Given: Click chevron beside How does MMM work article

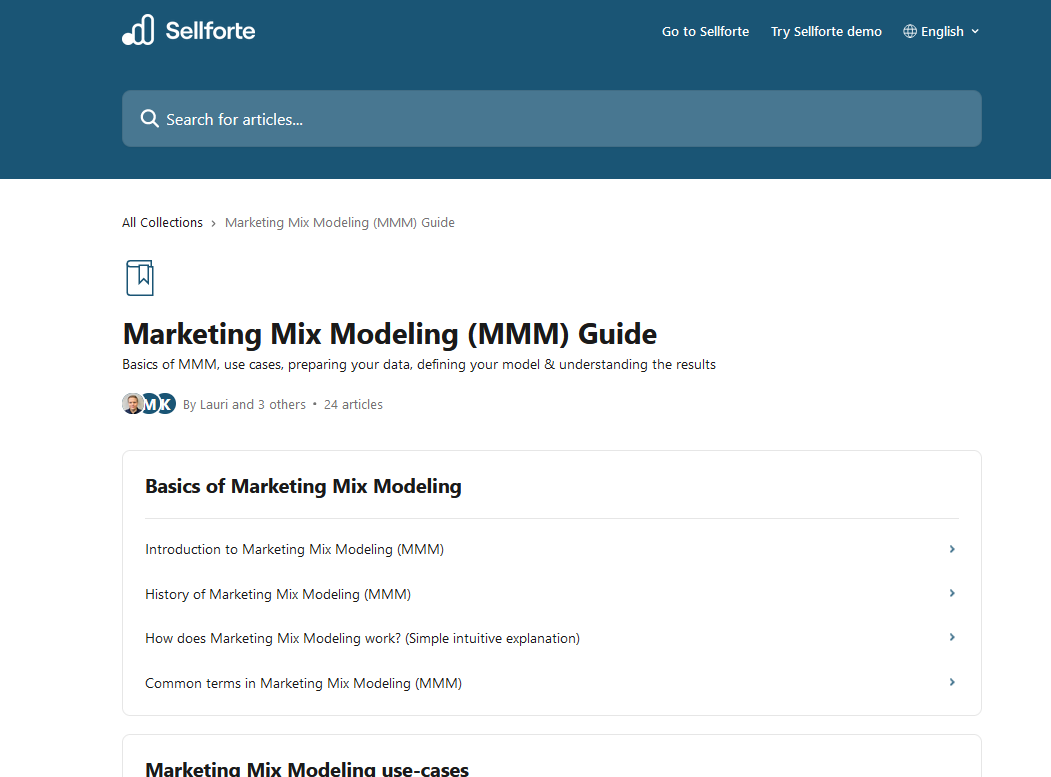Looking at the screenshot, I should pos(952,637).
